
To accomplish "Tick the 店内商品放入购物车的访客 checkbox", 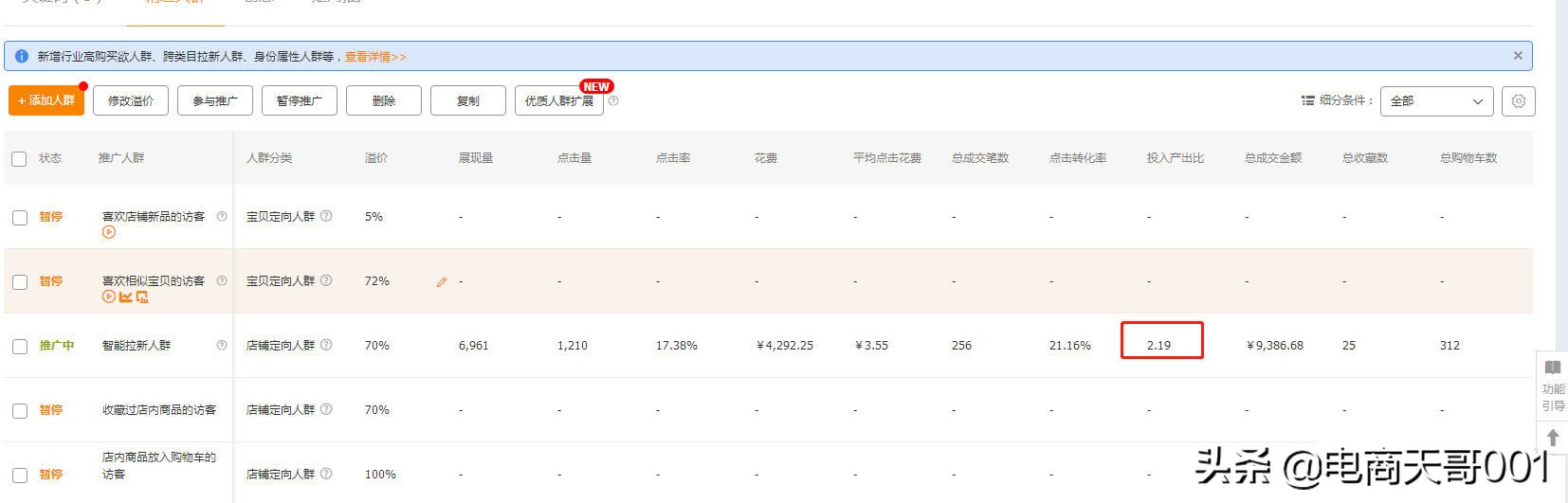I will (x=19, y=476).
